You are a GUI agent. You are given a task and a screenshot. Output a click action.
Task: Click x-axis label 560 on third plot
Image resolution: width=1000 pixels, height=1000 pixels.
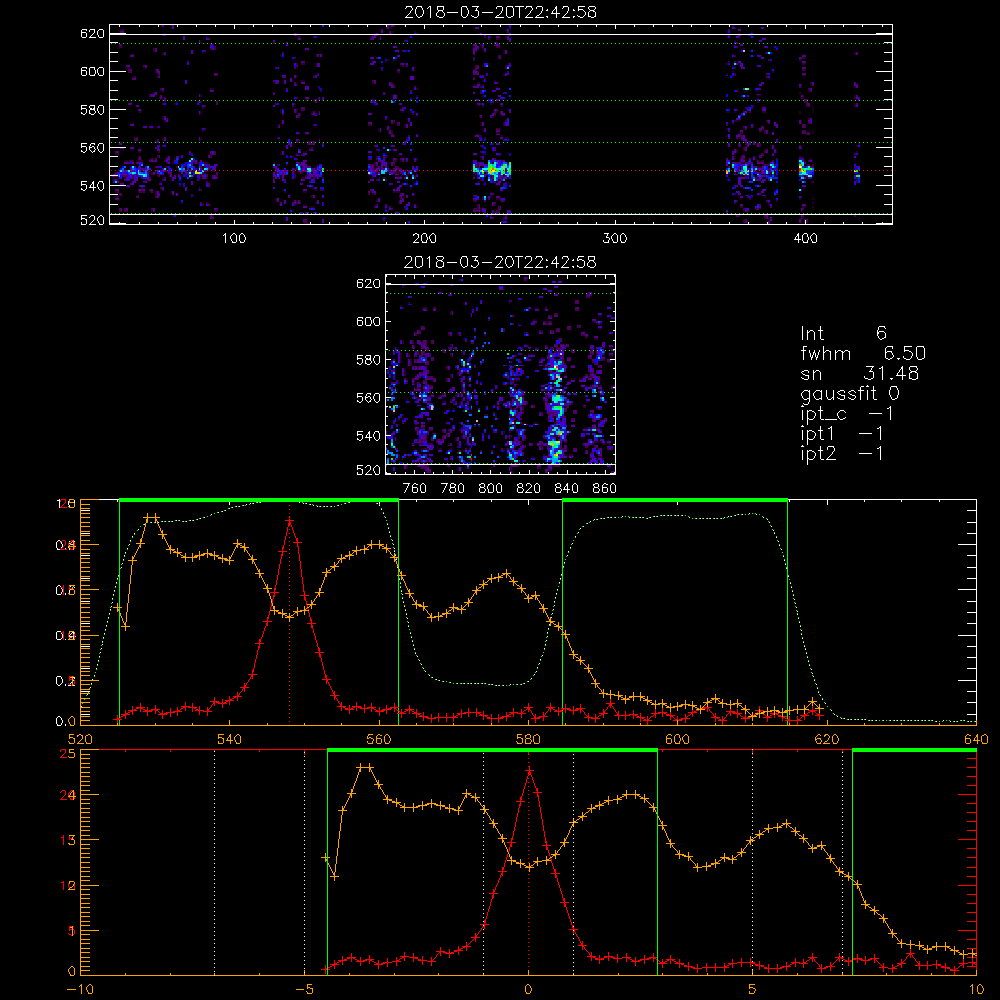(379, 740)
